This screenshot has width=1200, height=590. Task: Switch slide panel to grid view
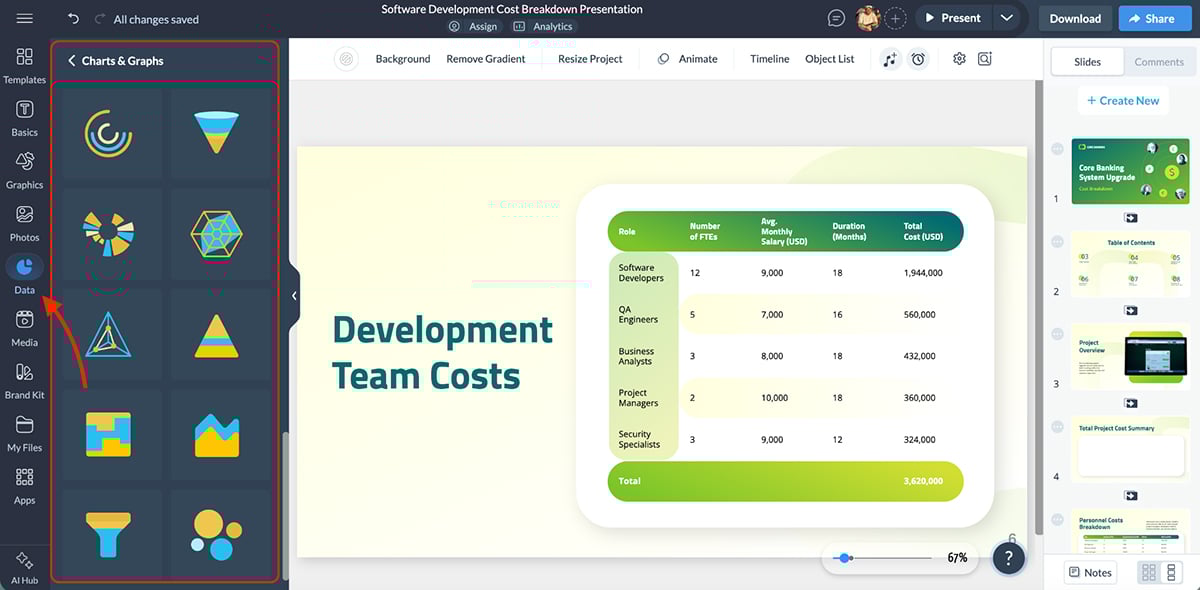[1148, 571]
